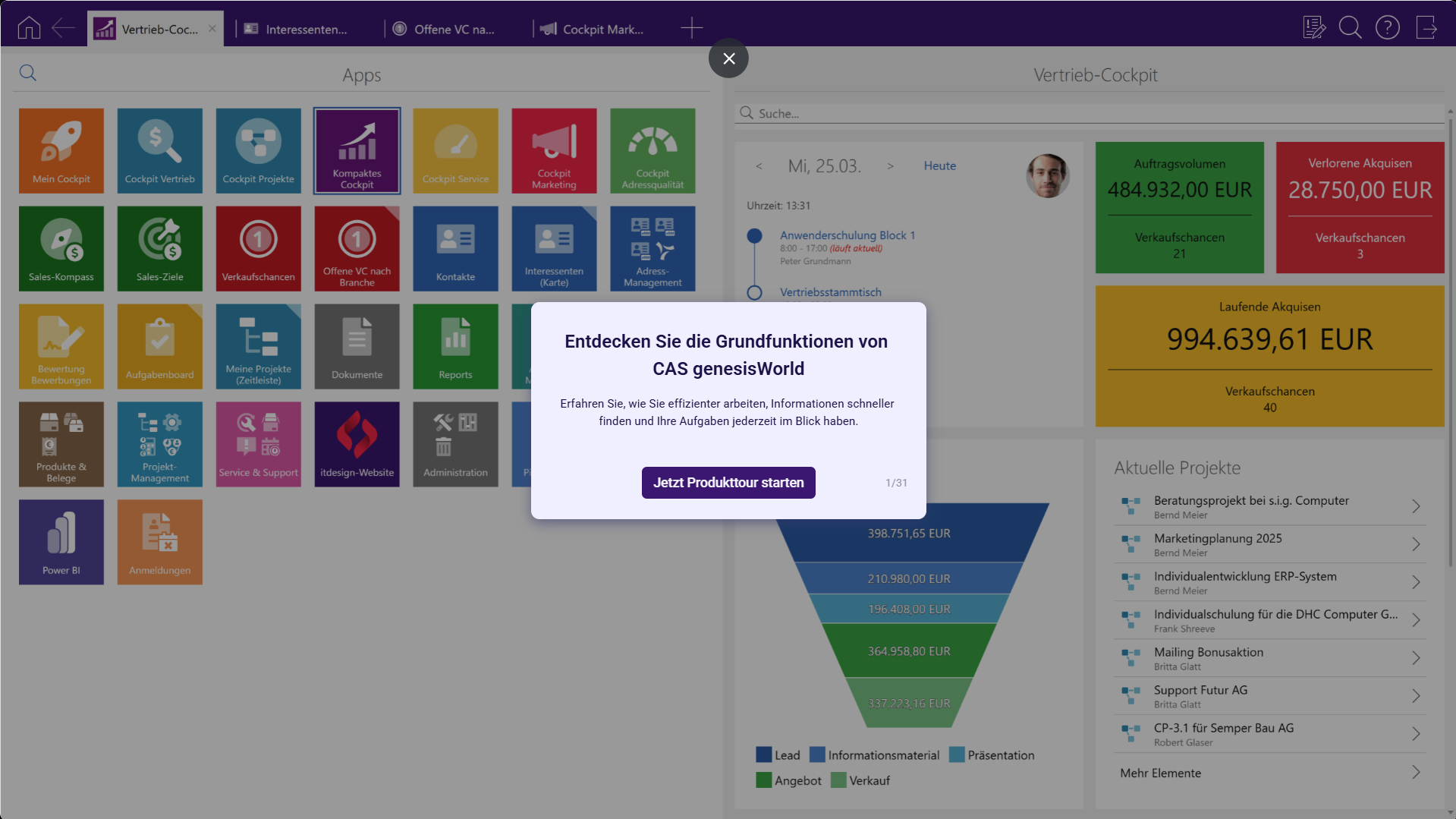
Task: Launch the Kompaktes Cockpit app
Action: (x=357, y=150)
